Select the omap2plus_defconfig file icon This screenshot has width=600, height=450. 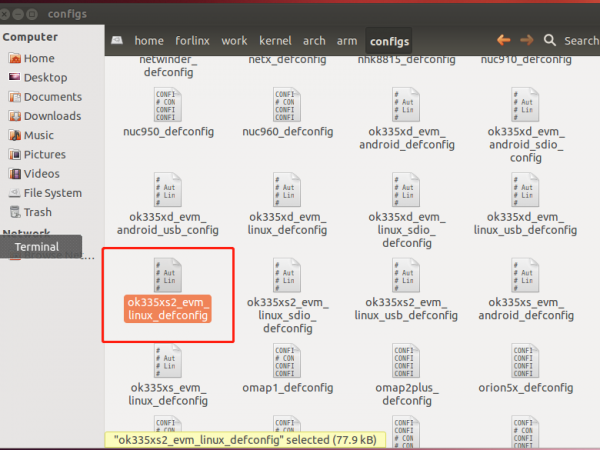point(405,362)
